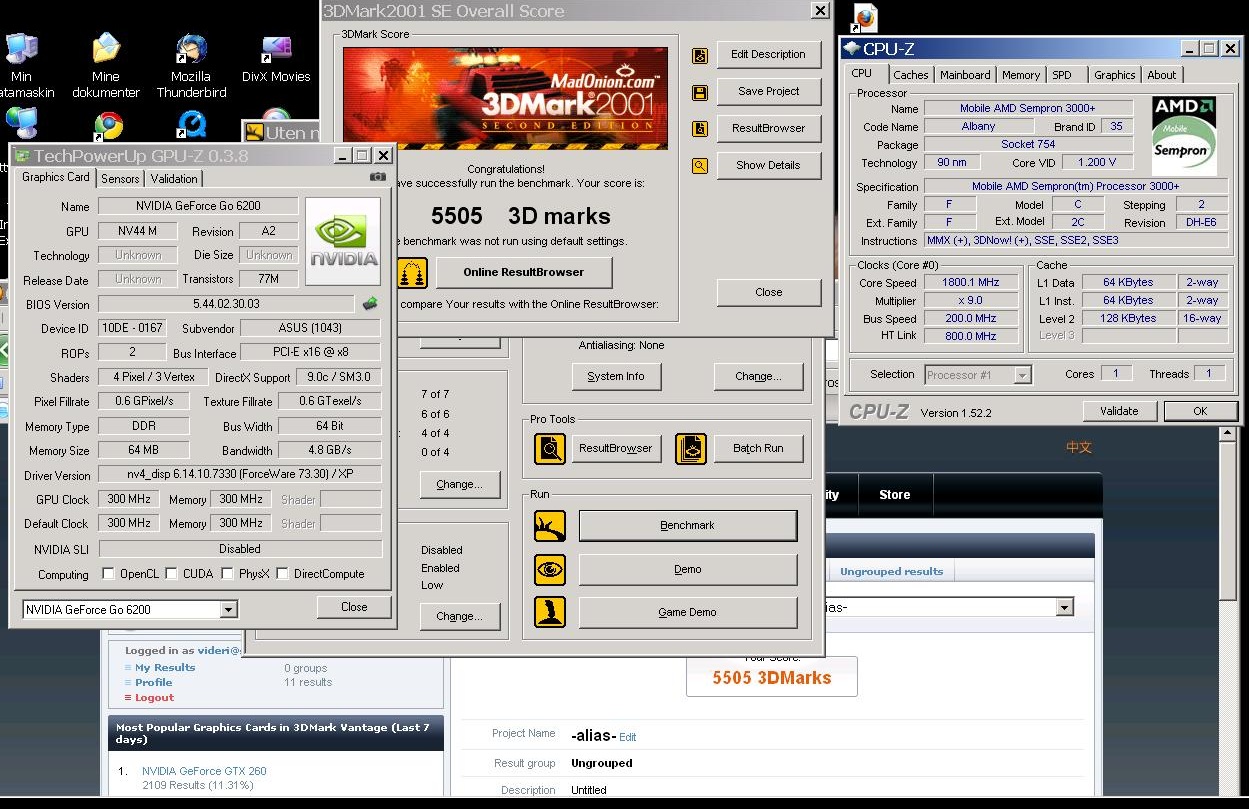The width and height of the screenshot is (1249, 809).
Task: Click the Validate button in CPU-Z
Action: coord(1119,411)
